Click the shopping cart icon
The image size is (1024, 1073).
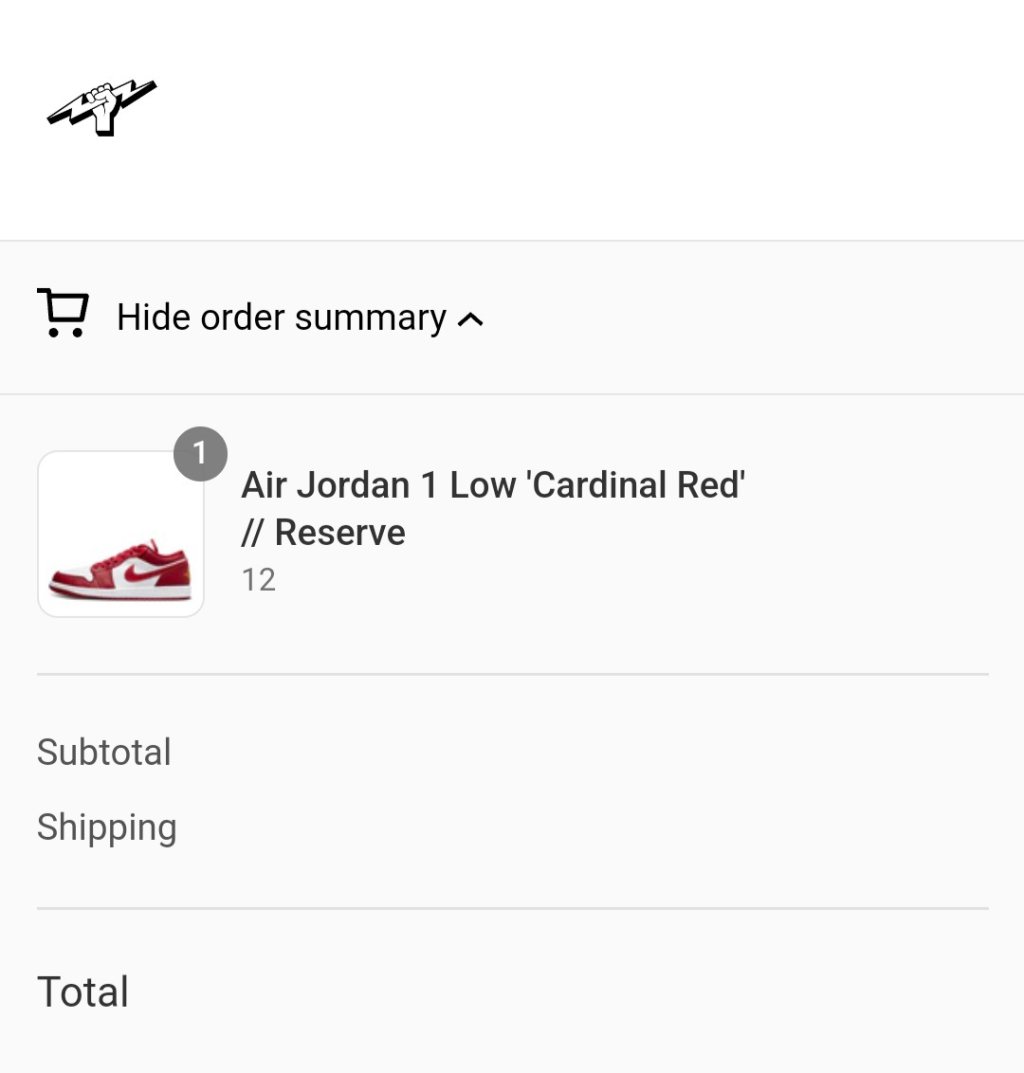click(x=63, y=313)
